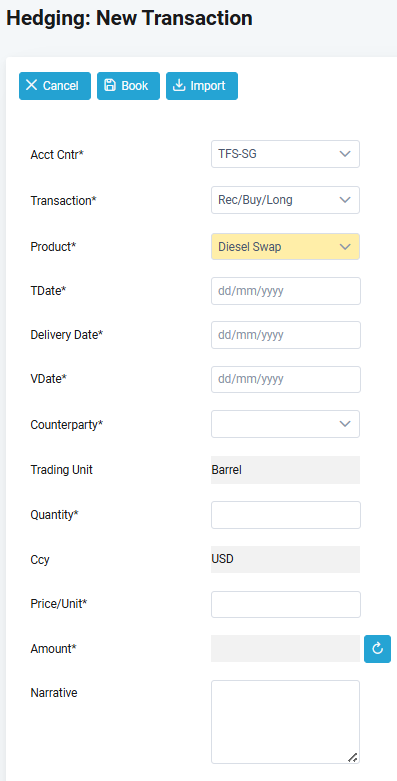The height and width of the screenshot is (781, 397).
Task: Recalculate Amount with the refresh icon
Action: pos(377,649)
